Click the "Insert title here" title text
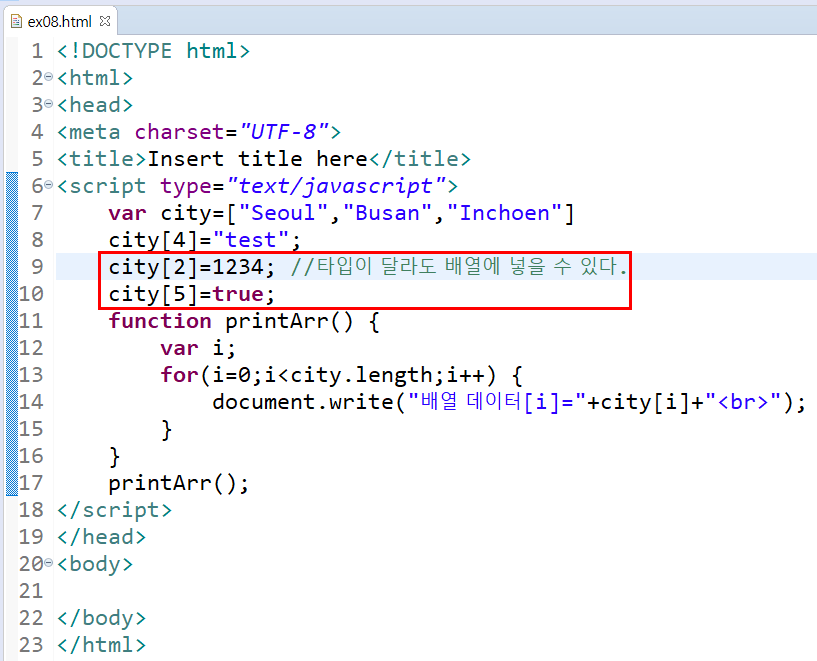 pyautogui.click(x=258, y=159)
